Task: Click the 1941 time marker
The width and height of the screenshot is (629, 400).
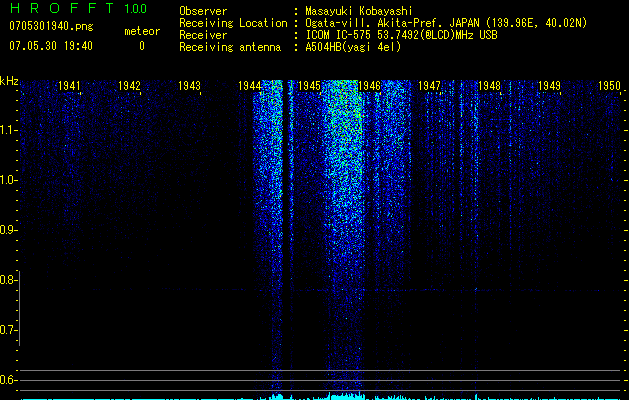Action: click(69, 86)
